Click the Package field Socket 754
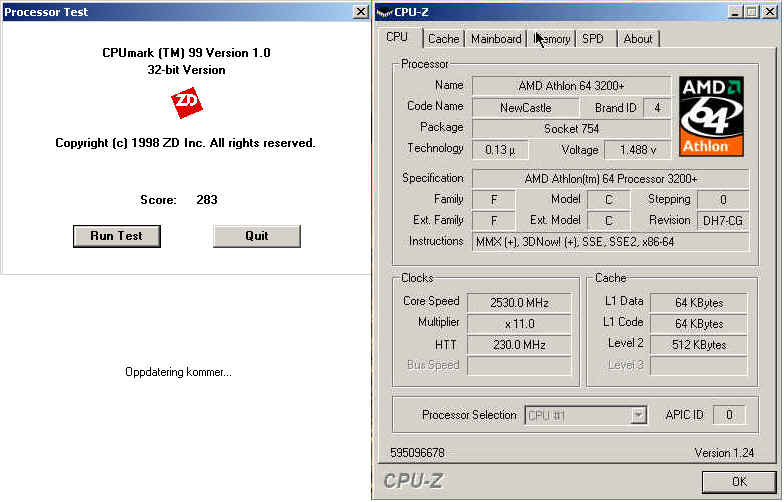This screenshot has height=502, width=784. [x=572, y=129]
